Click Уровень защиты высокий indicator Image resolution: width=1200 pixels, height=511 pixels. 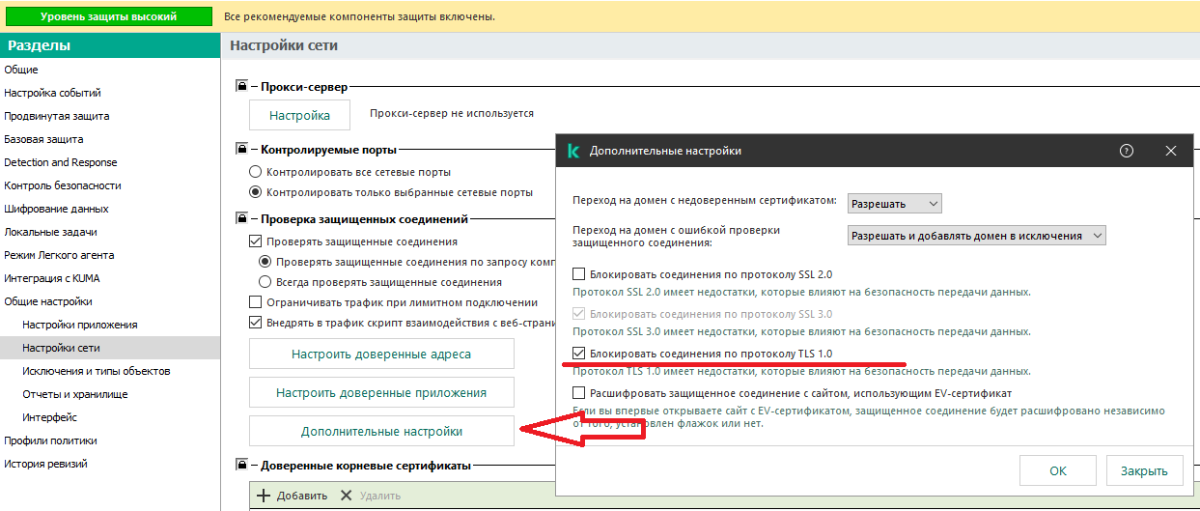108,17
